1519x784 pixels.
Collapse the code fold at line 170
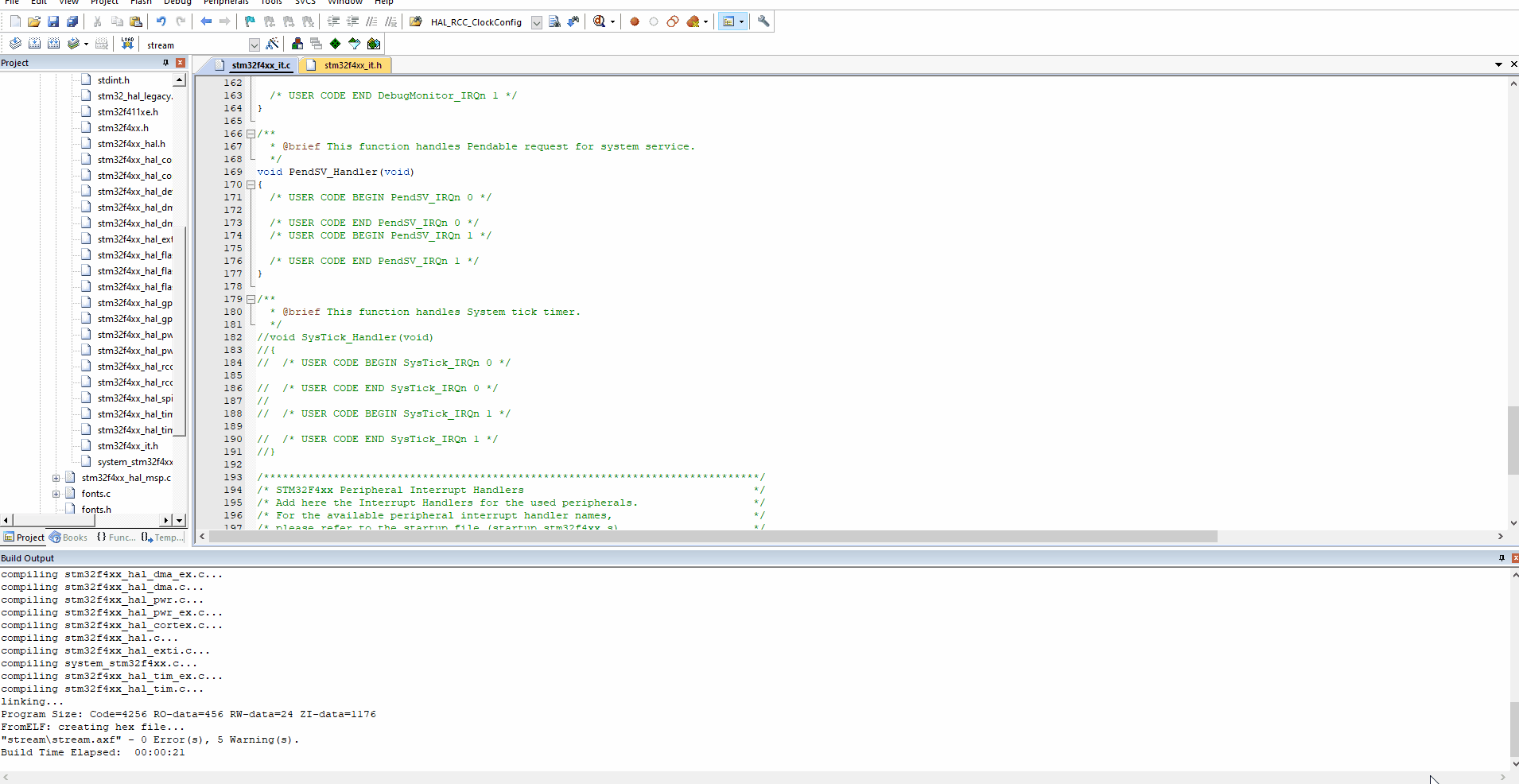point(251,184)
